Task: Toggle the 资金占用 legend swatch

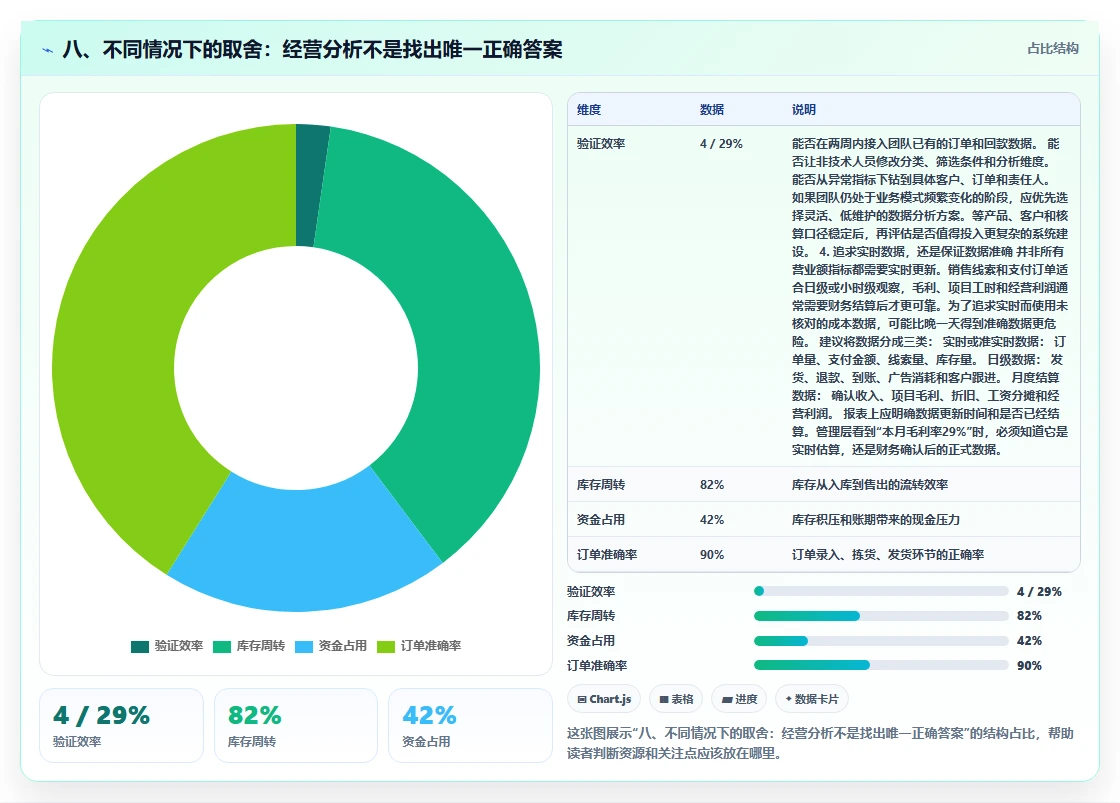Action: [x=304, y=647]
